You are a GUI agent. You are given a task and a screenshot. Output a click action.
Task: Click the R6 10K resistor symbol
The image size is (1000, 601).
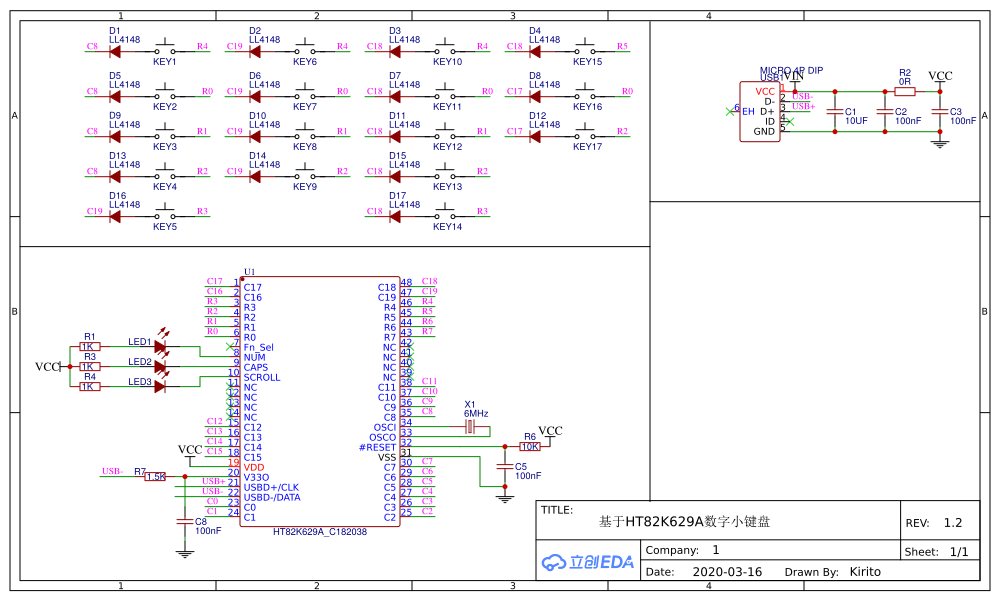click(x=530, y=447)
